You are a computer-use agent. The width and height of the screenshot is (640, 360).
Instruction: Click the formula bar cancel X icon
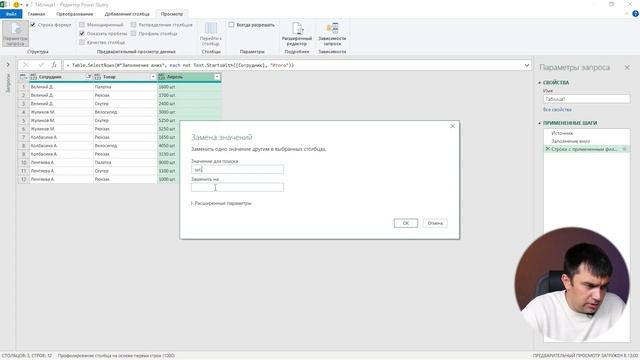pyautogui.click(x=26, y=65)
